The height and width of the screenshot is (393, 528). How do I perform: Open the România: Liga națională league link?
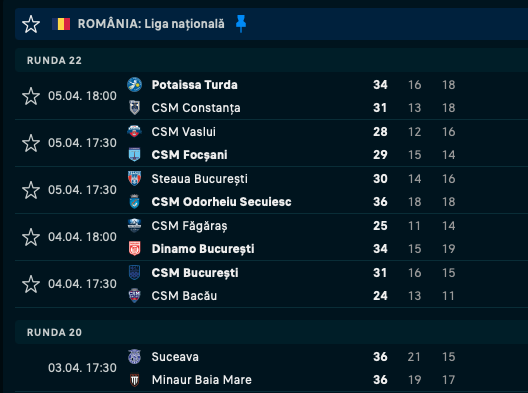(x=151, y=24)
